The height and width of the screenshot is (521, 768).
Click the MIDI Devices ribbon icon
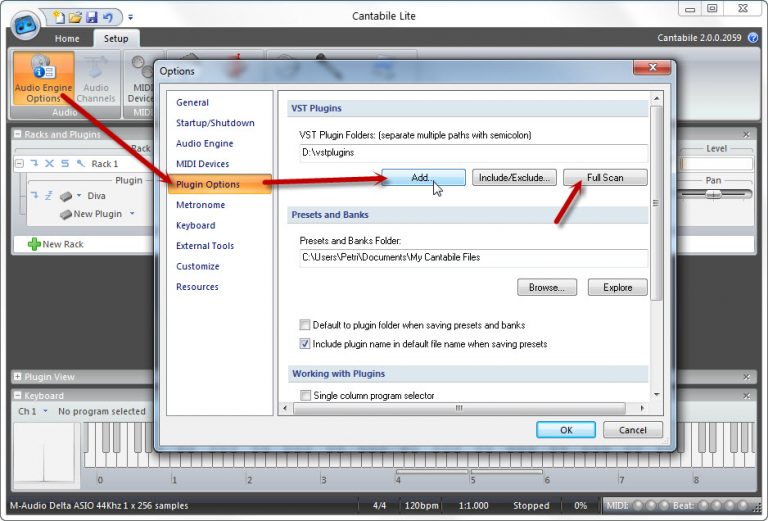point(141,78)
